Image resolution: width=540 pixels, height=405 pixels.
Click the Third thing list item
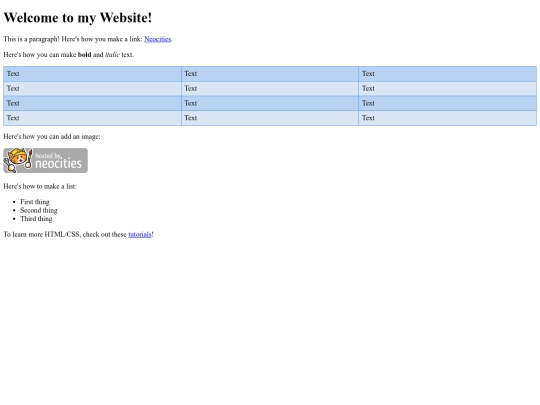click(36, 219)
